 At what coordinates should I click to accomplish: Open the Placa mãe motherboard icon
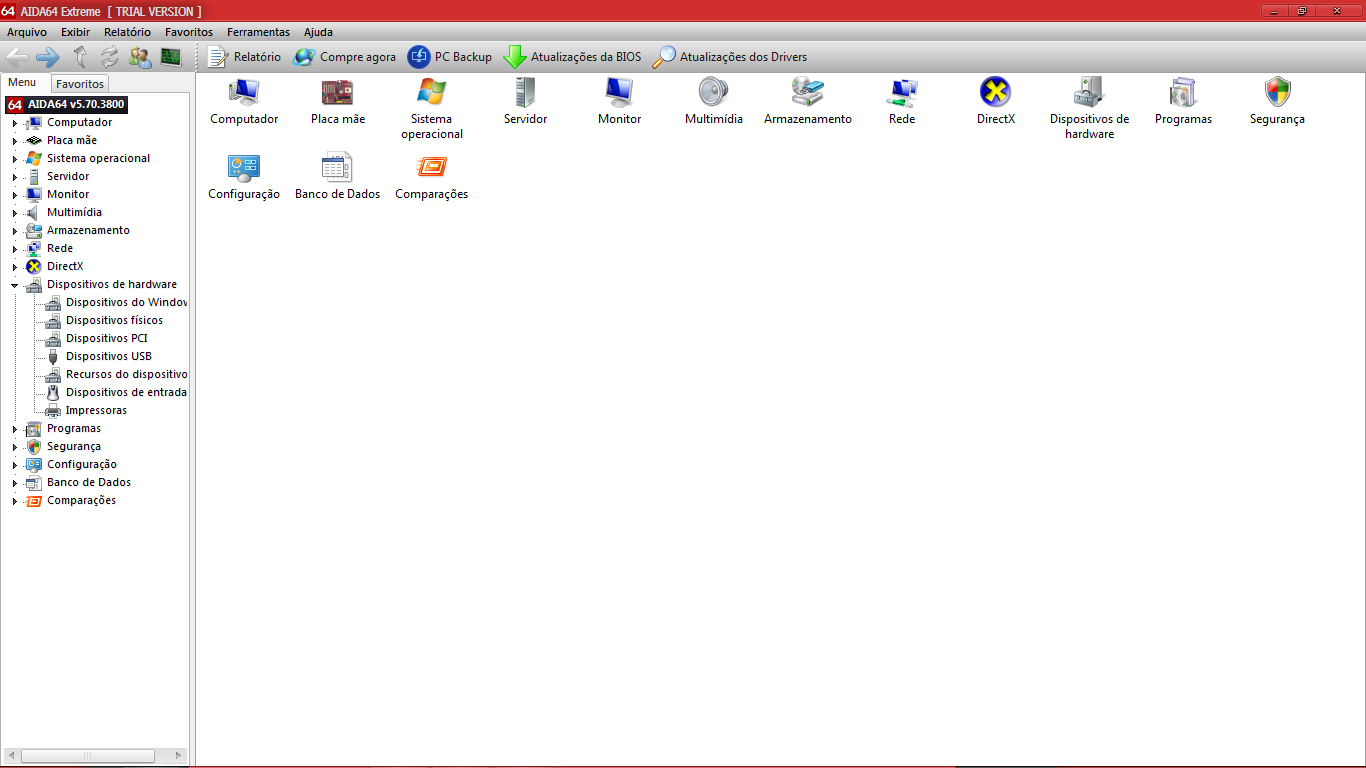pyautogui.click(x=338, y=101)
